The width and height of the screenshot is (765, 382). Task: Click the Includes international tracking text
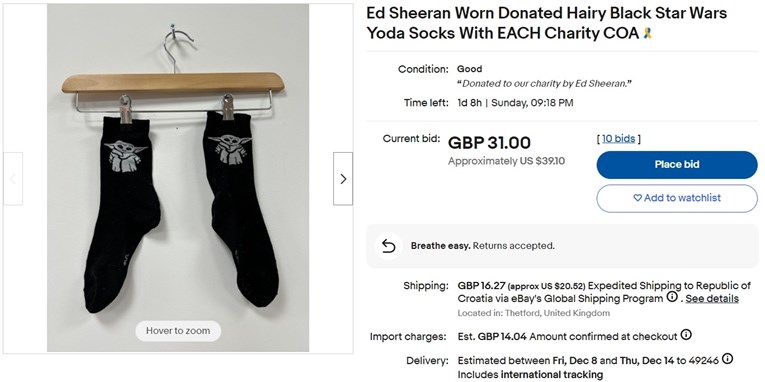coord(530,375)
